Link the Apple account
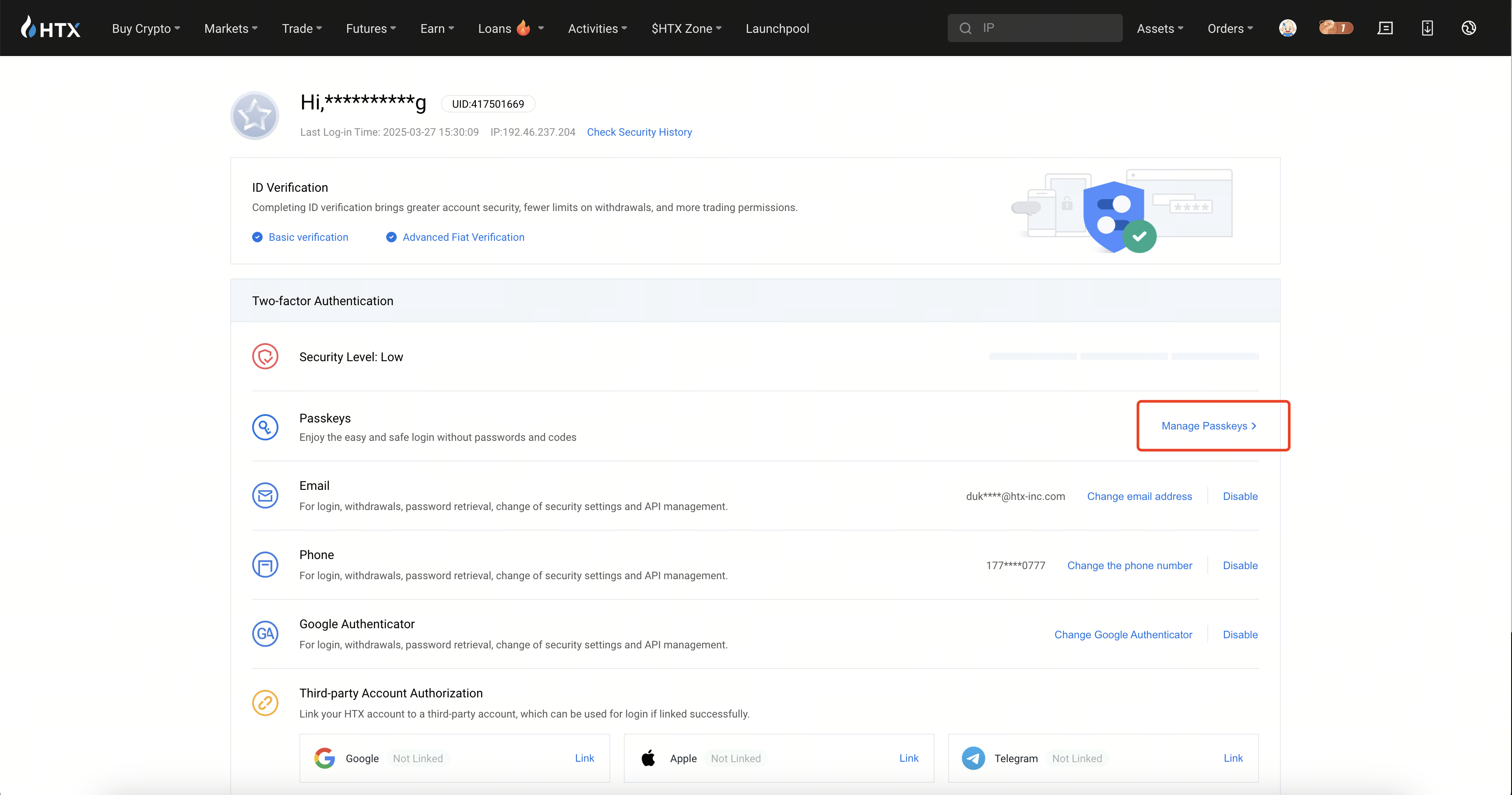Screen dimensions: 1512x795 [909, 758]
